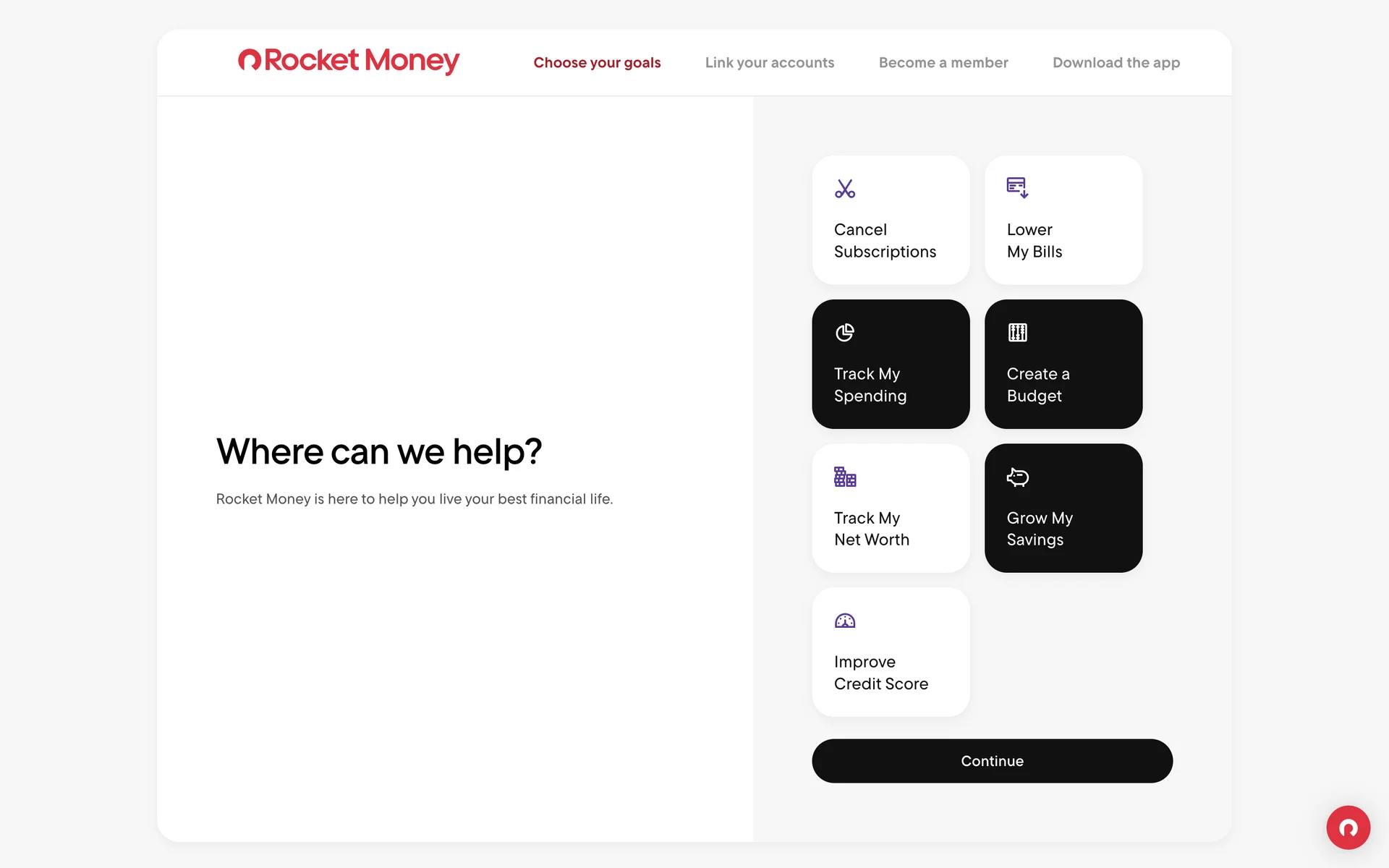1389x868 pixels.
Task: Click the Choose your goals step
Action: pos(597,63)
